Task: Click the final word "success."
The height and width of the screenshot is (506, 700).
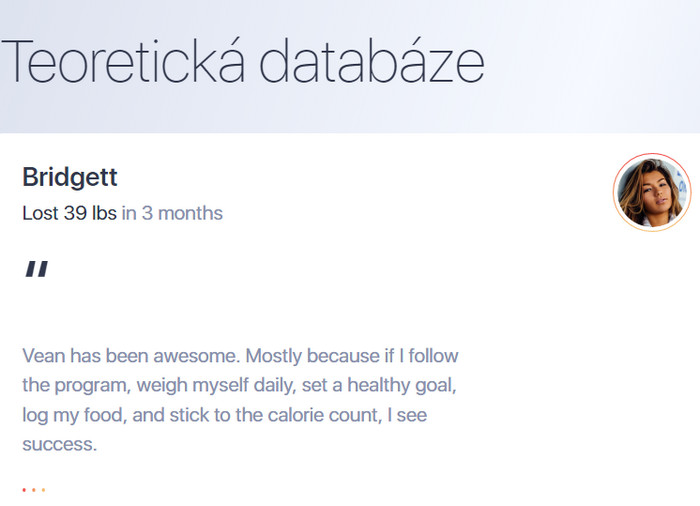Action: [x=59, y=445]
